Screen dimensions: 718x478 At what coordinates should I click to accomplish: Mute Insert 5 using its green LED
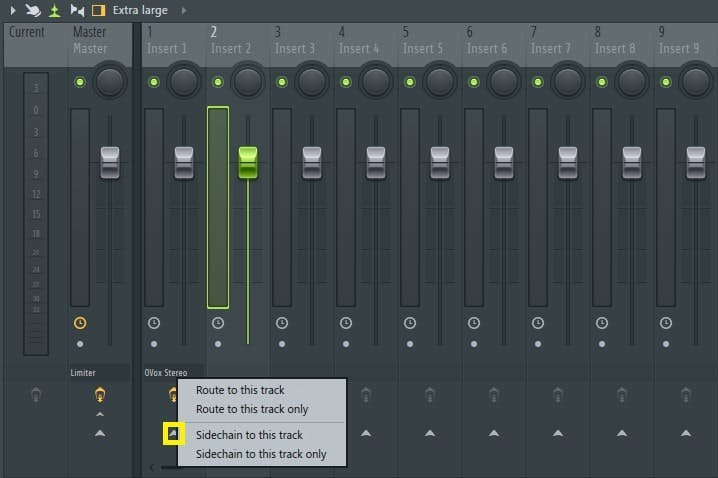[x=410, y=82]
